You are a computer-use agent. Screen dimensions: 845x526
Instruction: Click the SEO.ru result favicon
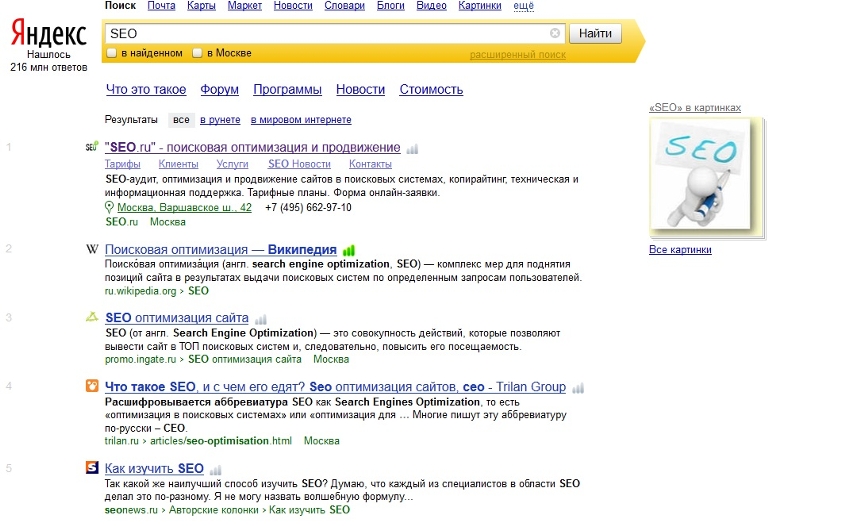(x=92, y=147)
